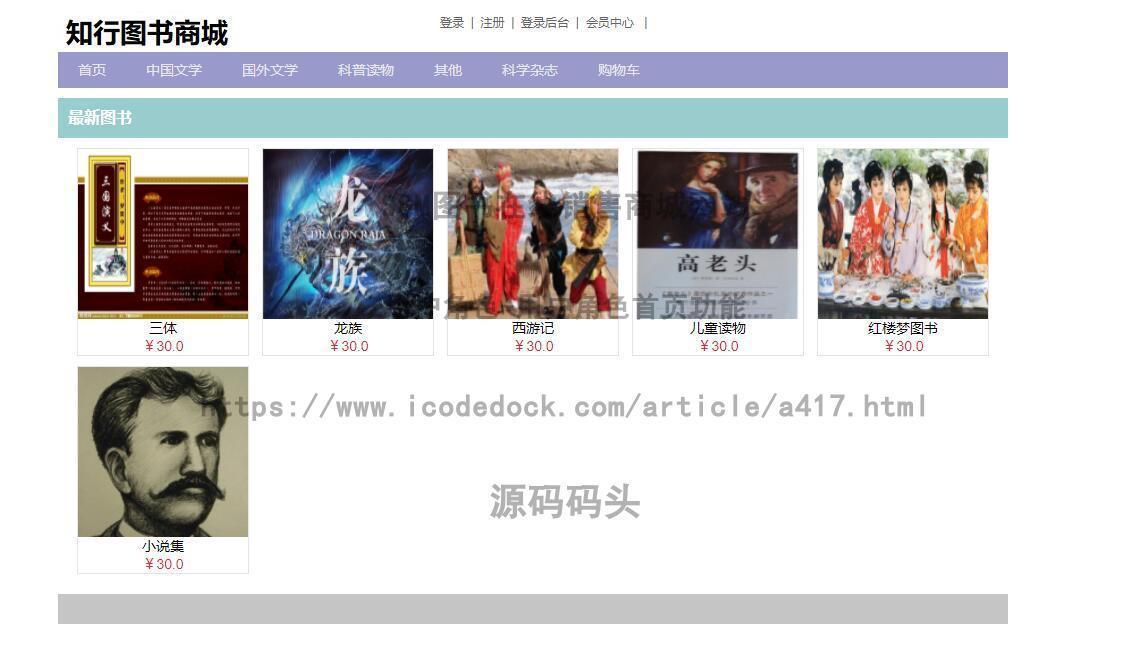The height and width of the screenshot is (652, 1131).
Task: Open the 中国文学 category
Action: (174, 70)
